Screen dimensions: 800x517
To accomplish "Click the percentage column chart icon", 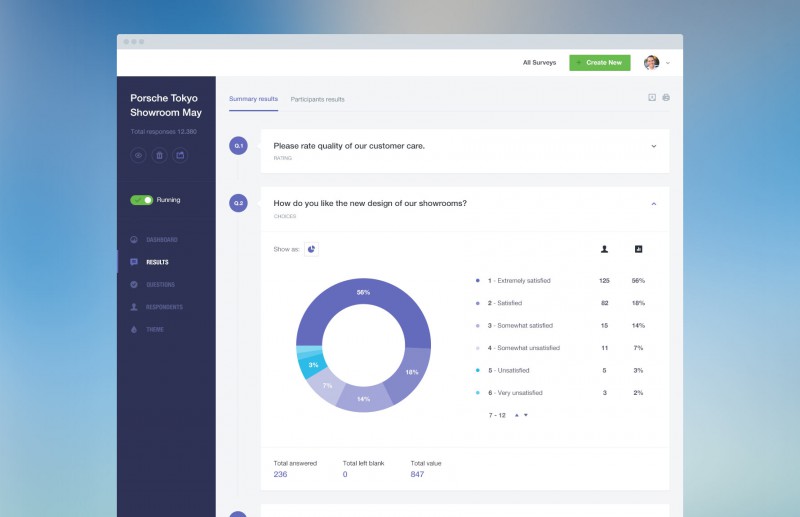I will point(638,249).
